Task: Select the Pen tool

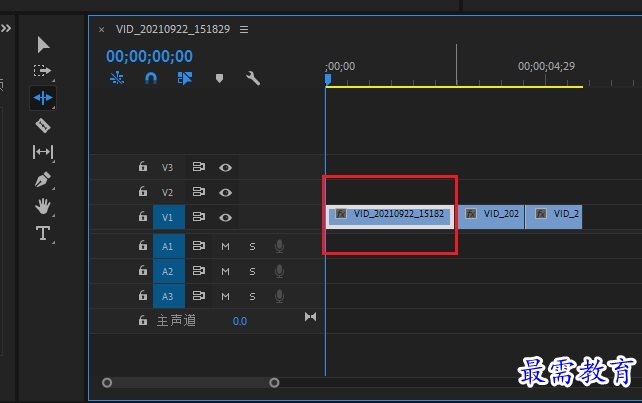Action: coord(43,179)
